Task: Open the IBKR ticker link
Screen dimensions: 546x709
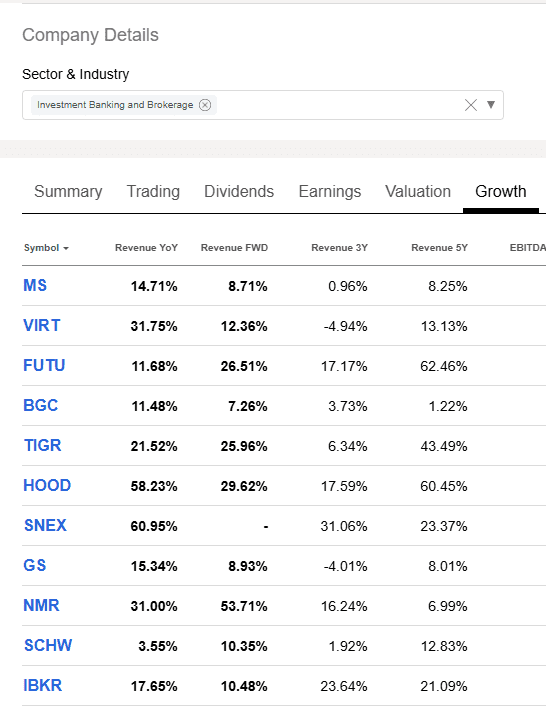Action: click(42, 685)
